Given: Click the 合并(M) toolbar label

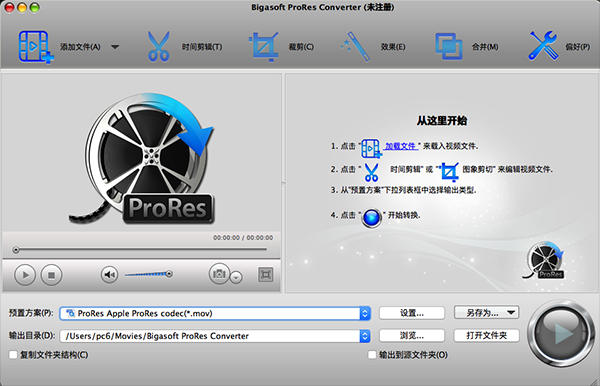Looking at the screenshot, I should point(485,47).
